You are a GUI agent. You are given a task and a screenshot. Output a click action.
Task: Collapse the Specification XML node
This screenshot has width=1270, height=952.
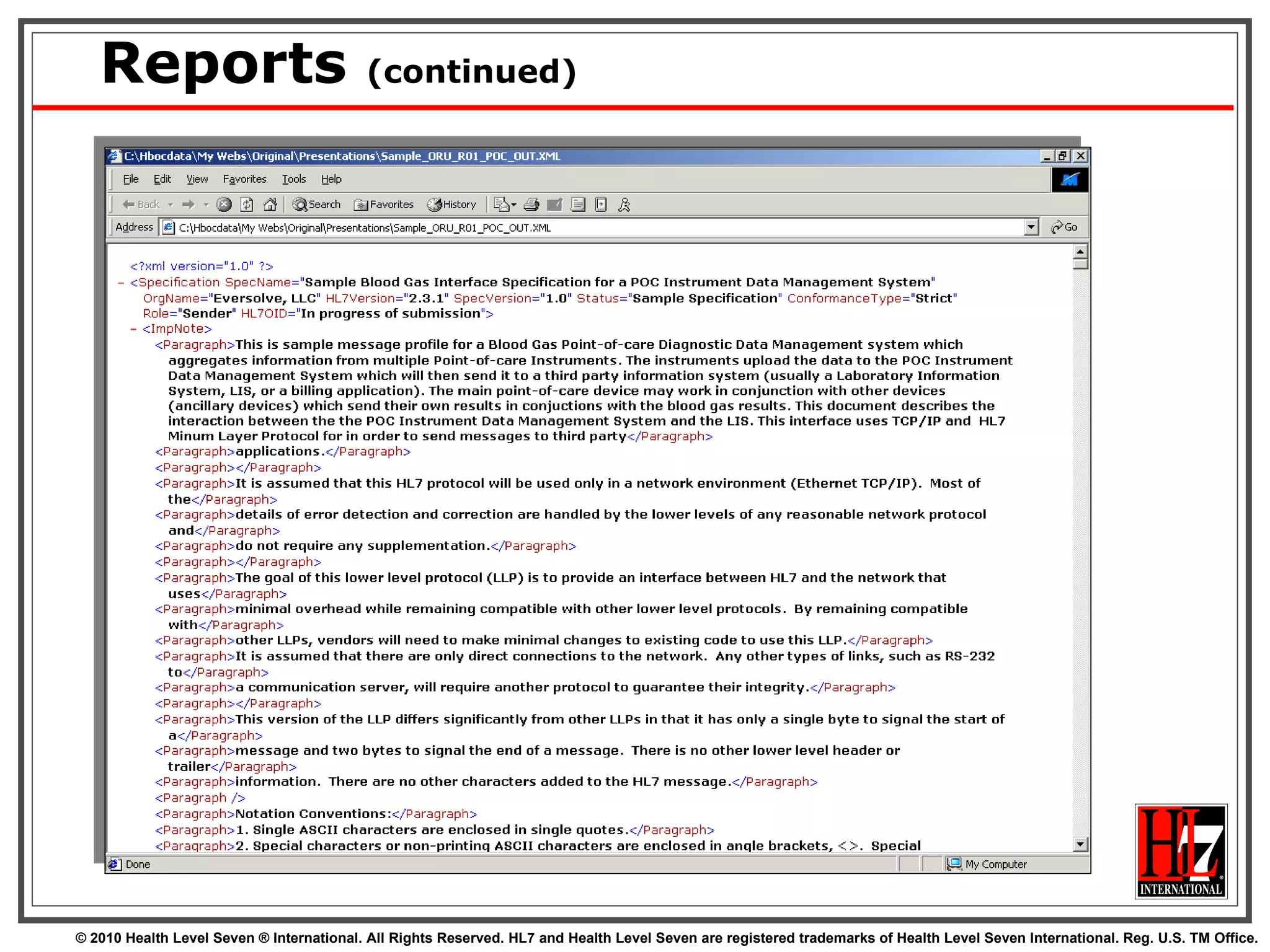(x=121, y=283)
